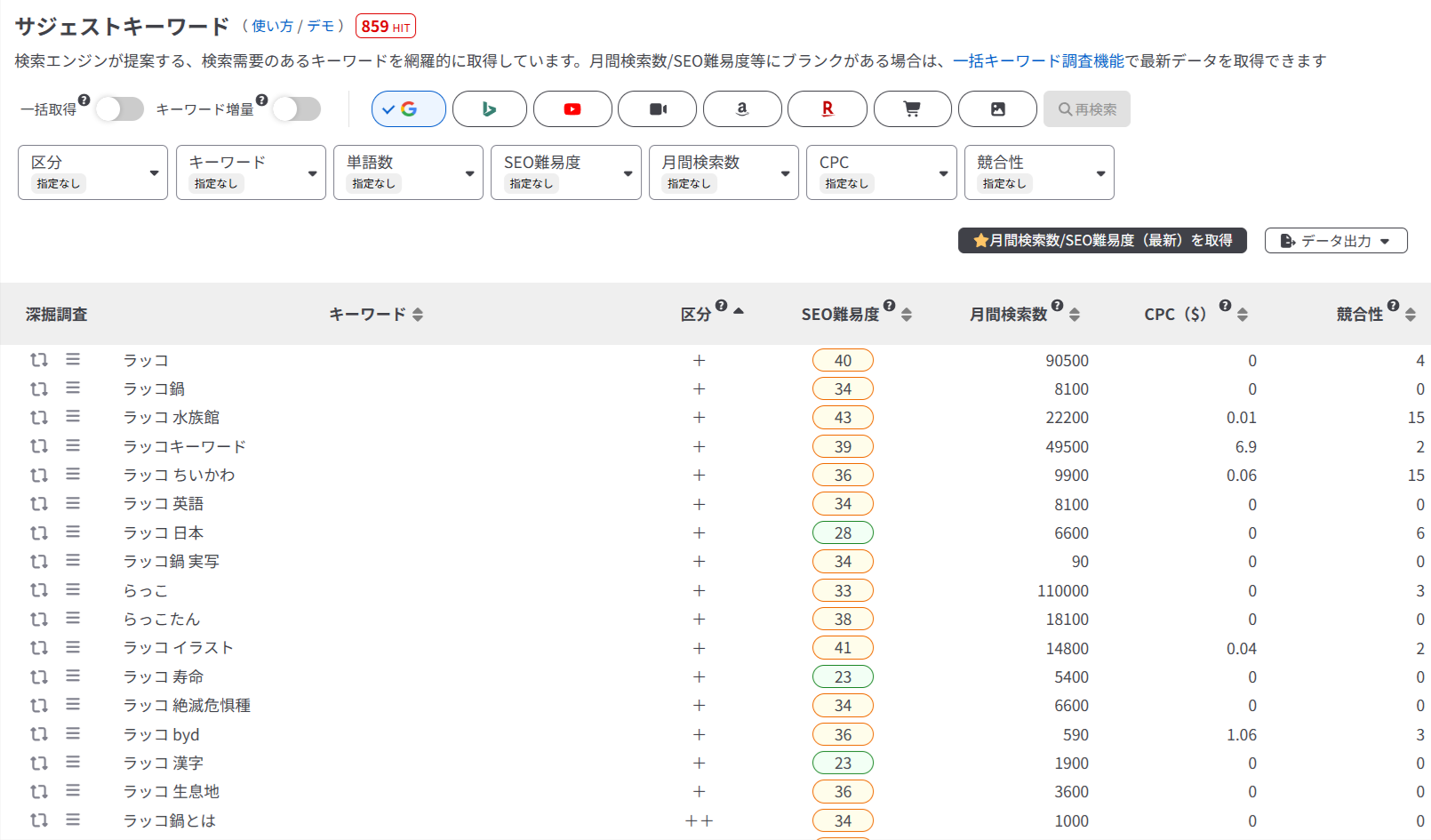The width and height of the screenshot is (1431, 840).
Task: Select the shopping cart source icon
Action: pyautogui.click(x=912, y=109)
